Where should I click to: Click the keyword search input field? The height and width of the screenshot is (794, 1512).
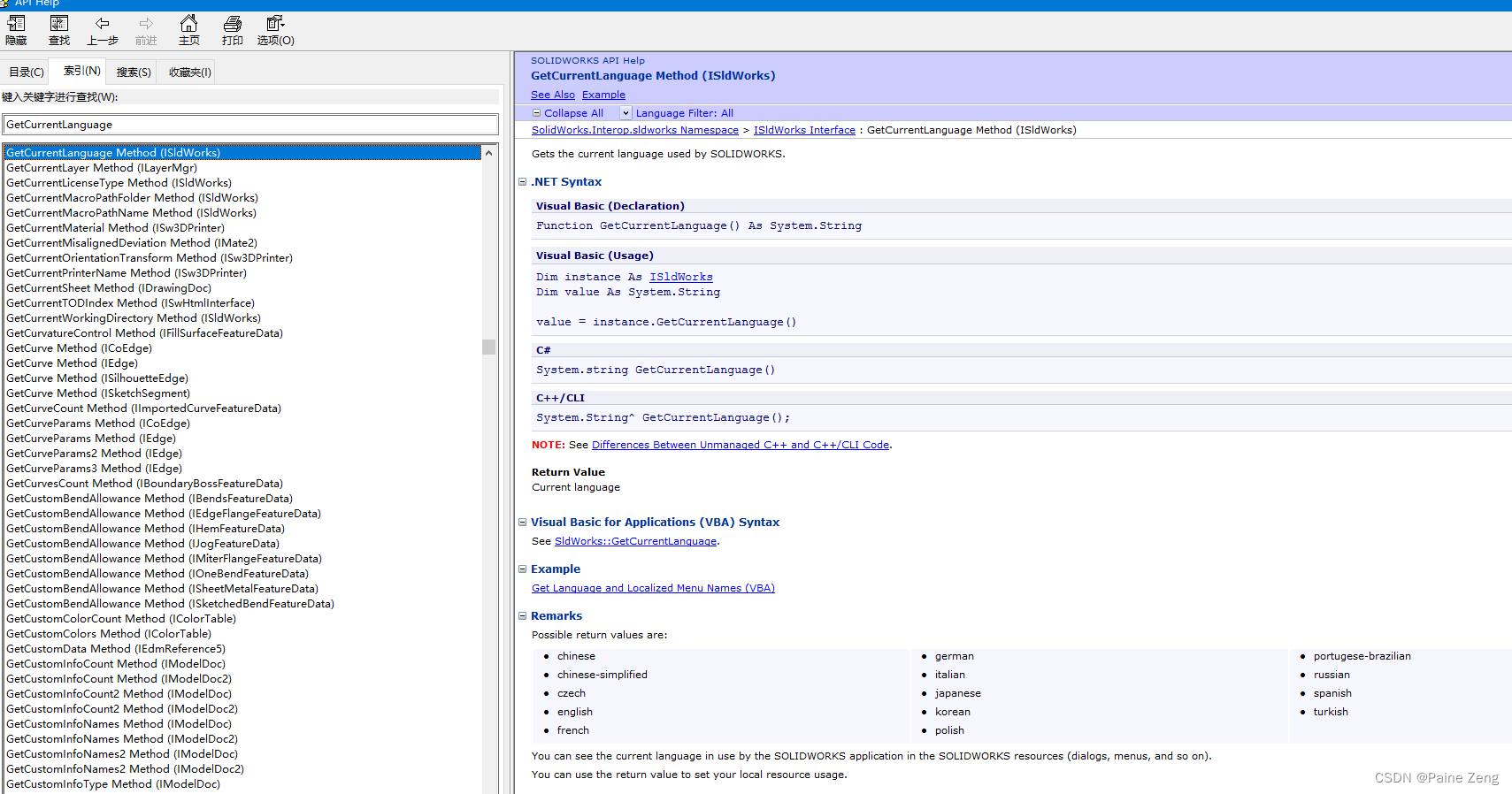tap(250, 125)
